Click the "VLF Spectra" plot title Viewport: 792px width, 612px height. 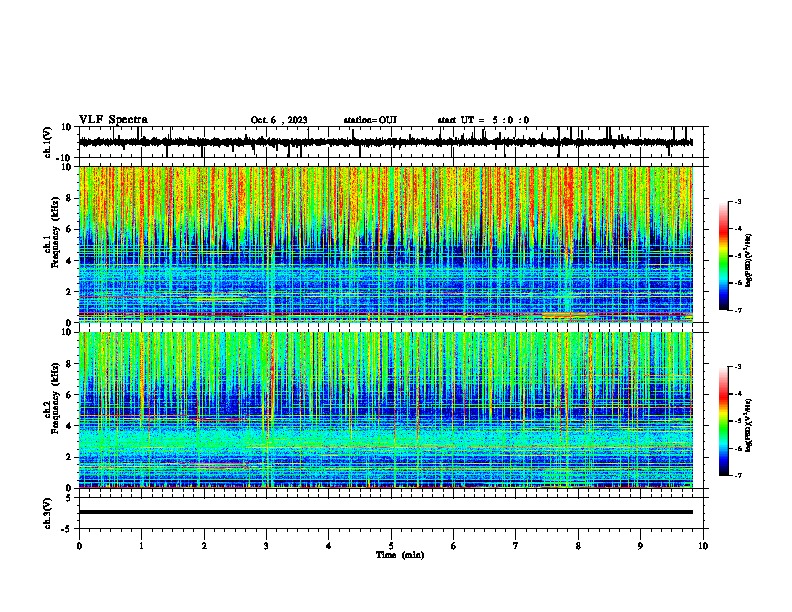[113, 120]
